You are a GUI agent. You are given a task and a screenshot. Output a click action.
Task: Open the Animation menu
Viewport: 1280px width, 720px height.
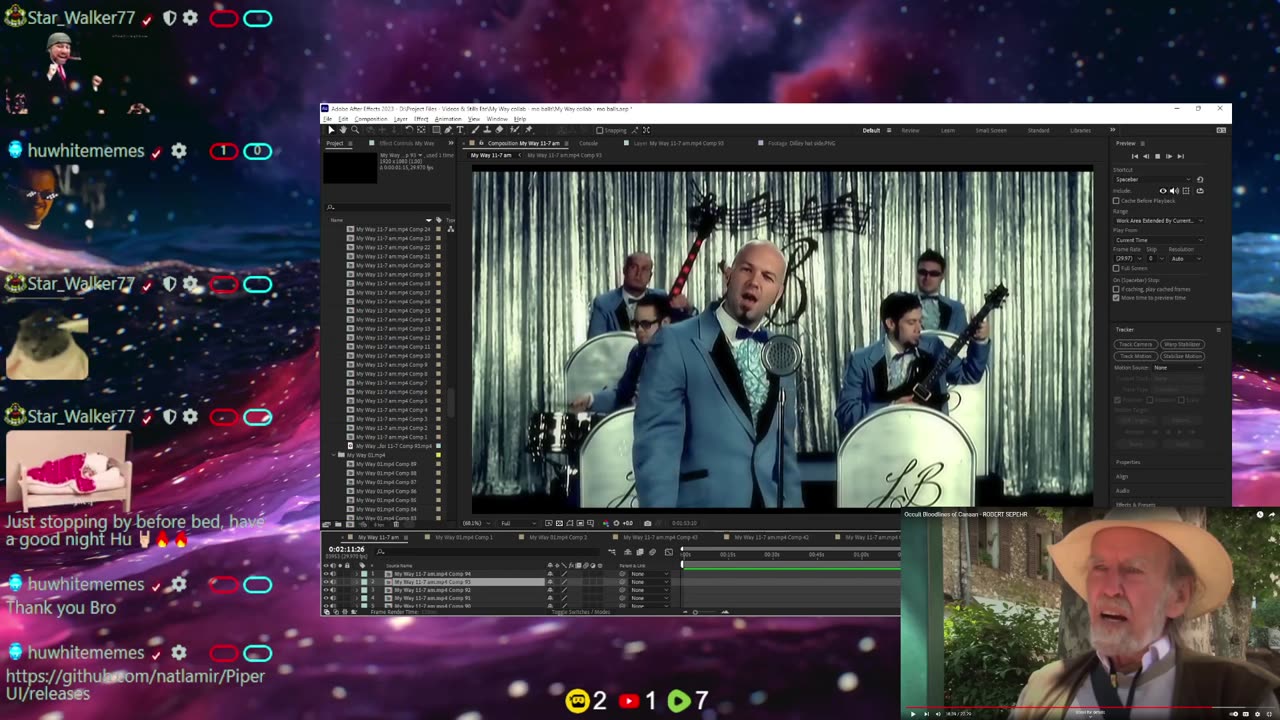(448, 119)
